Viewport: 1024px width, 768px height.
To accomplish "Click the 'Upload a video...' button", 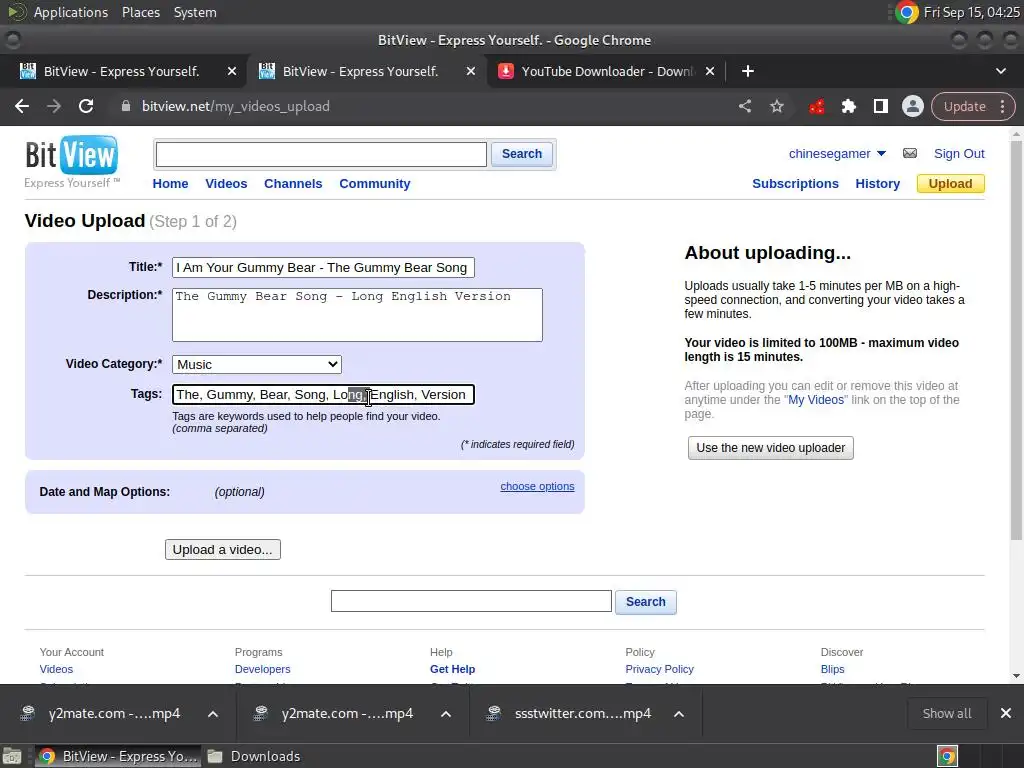I will click(223, 549).
